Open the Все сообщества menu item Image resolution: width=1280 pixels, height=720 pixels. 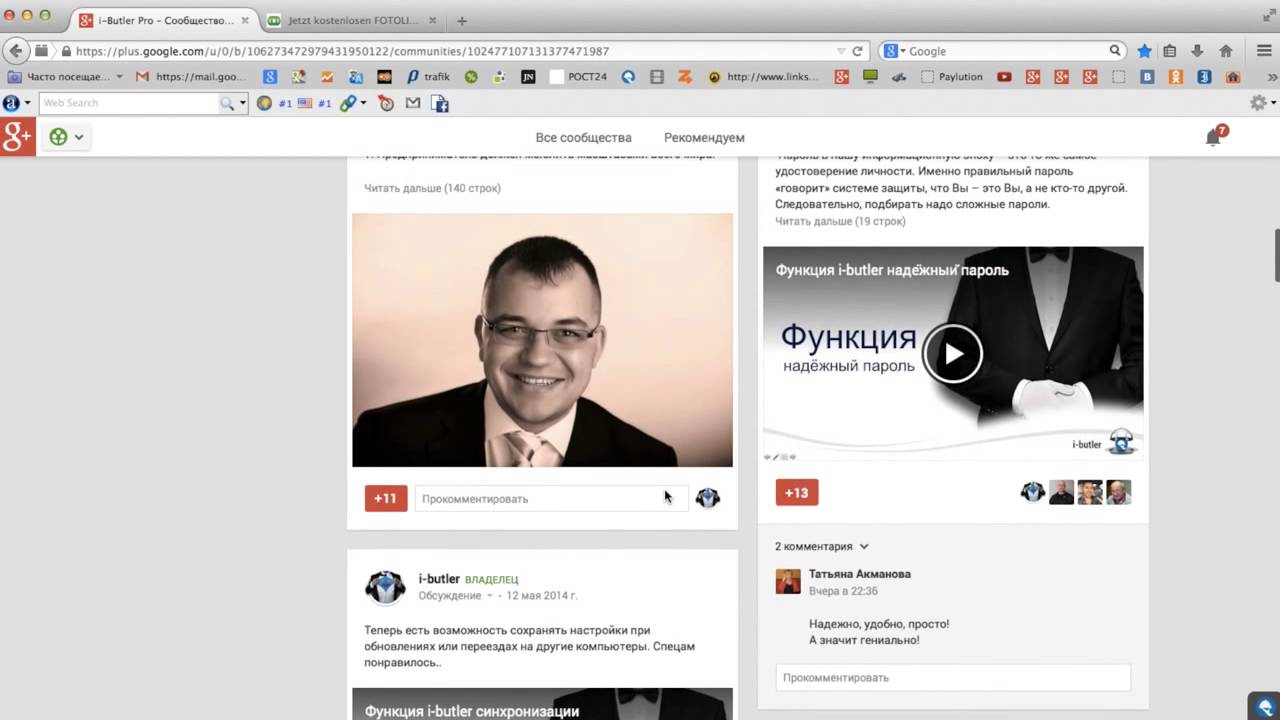[x=584, y=137]
